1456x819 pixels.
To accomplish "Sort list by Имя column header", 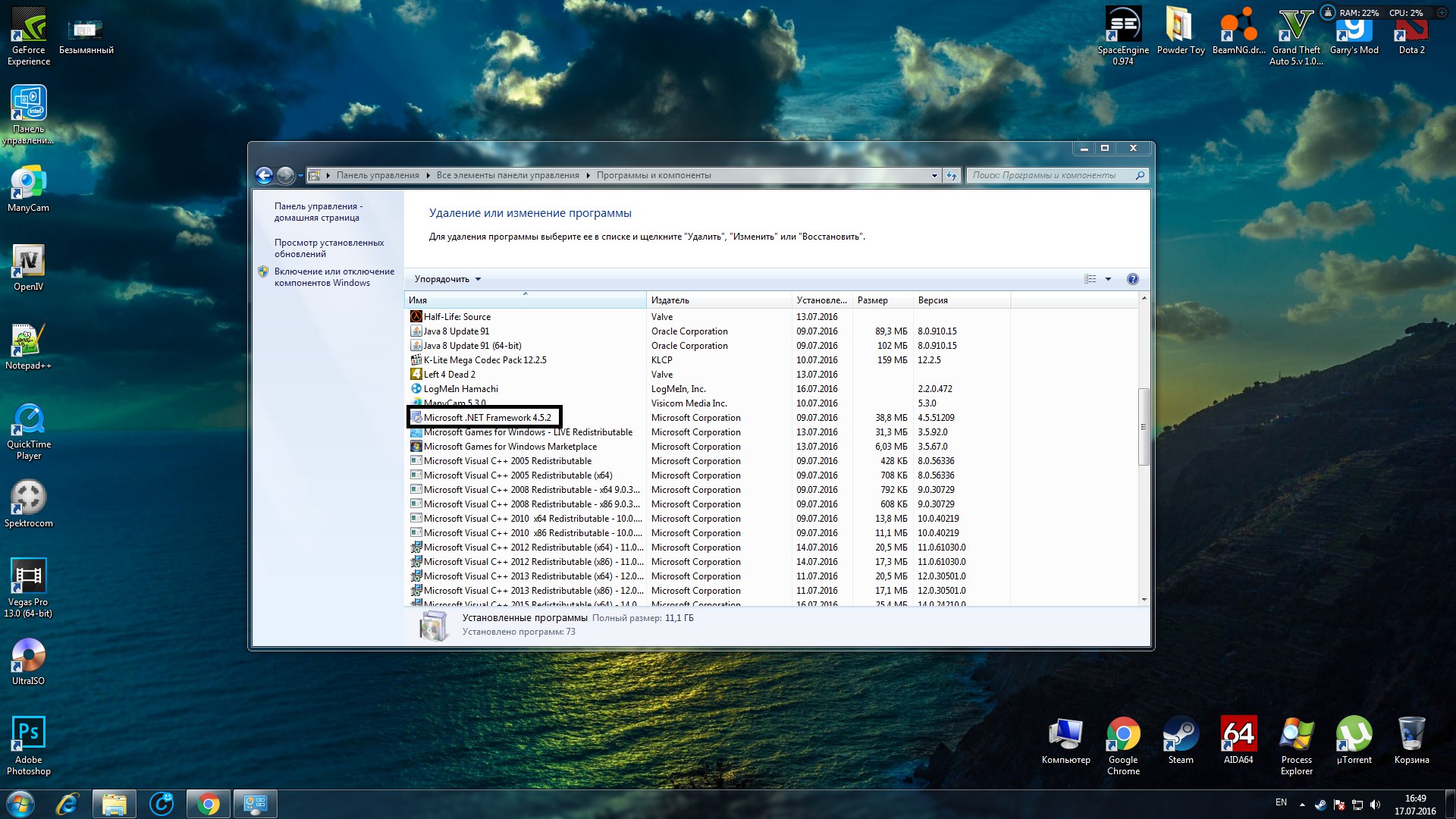I will pos(525,300).
